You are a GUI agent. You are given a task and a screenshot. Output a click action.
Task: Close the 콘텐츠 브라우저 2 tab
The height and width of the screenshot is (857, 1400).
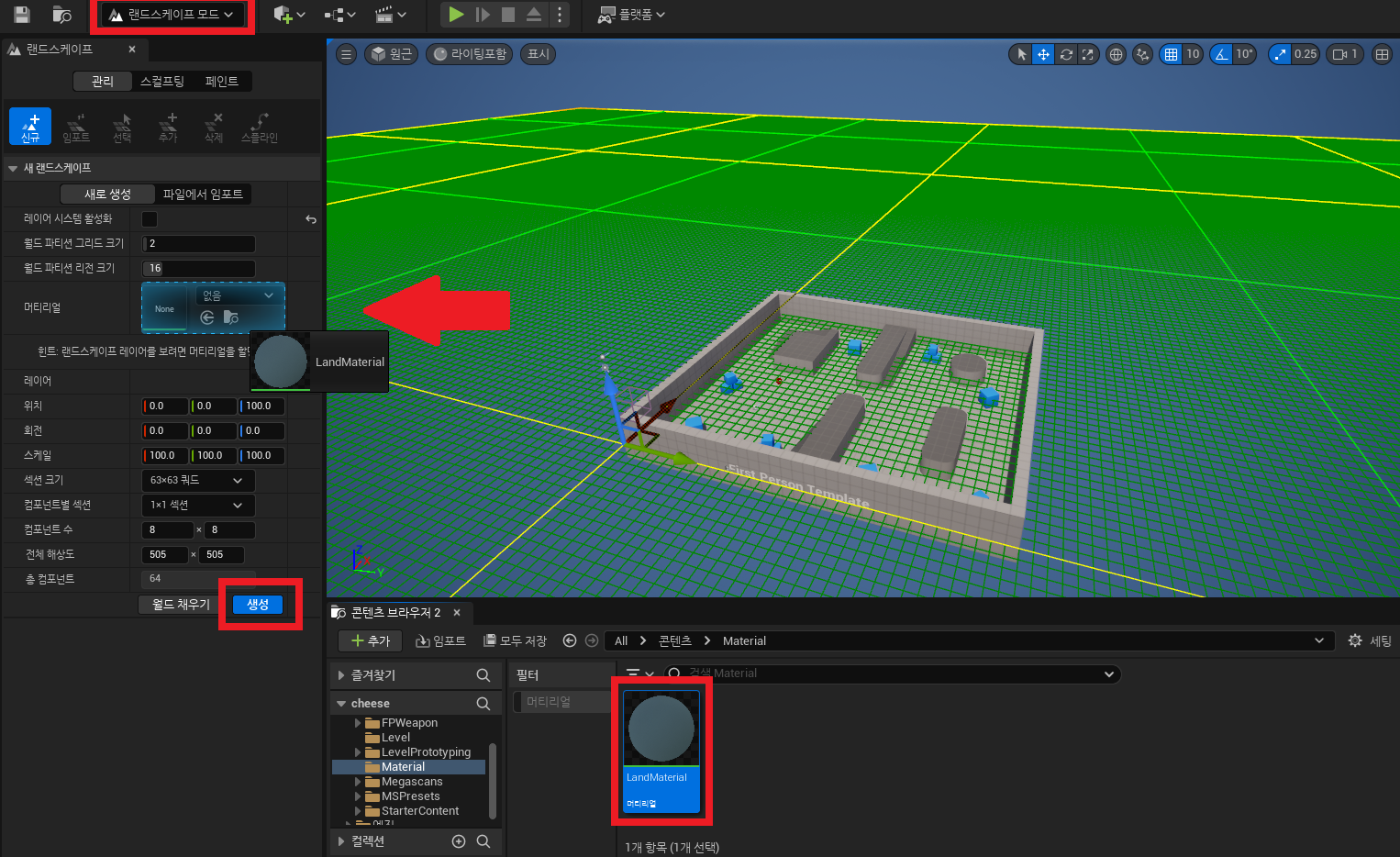tap(457, 612)
